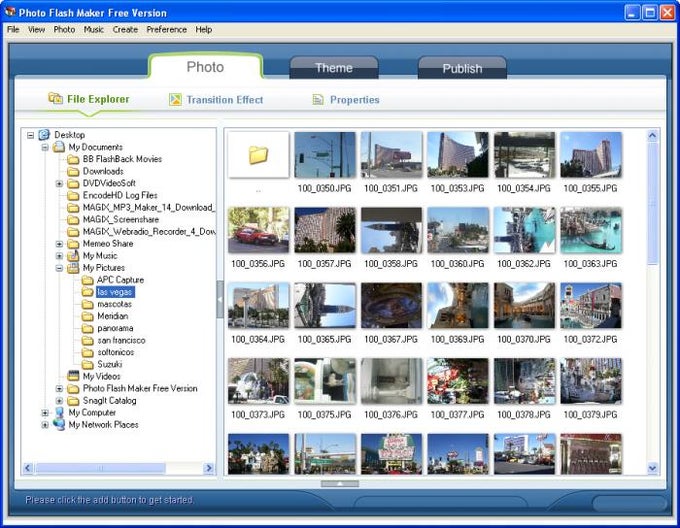
Task: Select the MAGIX_Screenshare folder
Action: (121, 220)
